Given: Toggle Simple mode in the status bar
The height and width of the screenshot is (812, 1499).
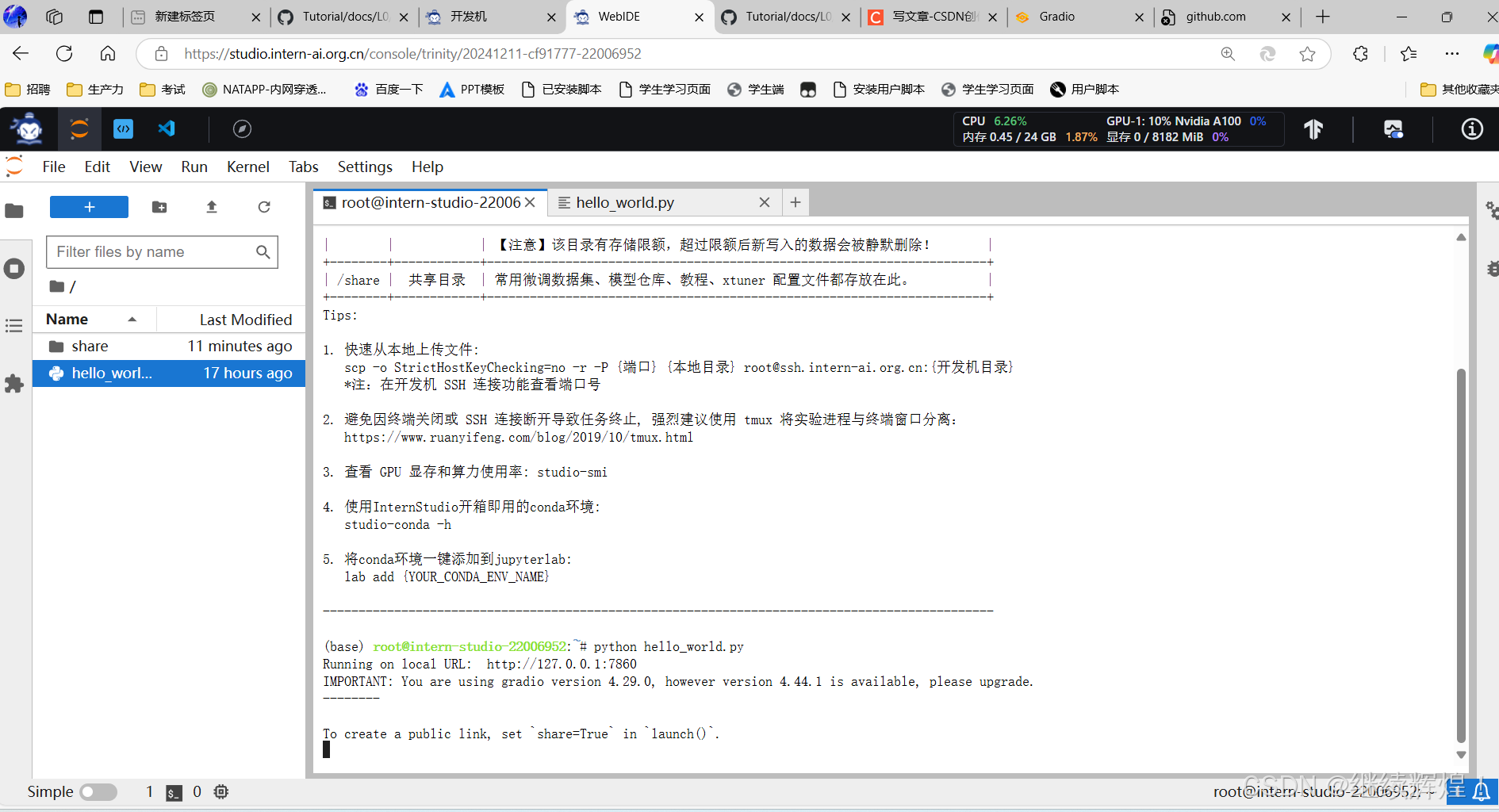Looking at the screenshot, I should coord(98,791).
